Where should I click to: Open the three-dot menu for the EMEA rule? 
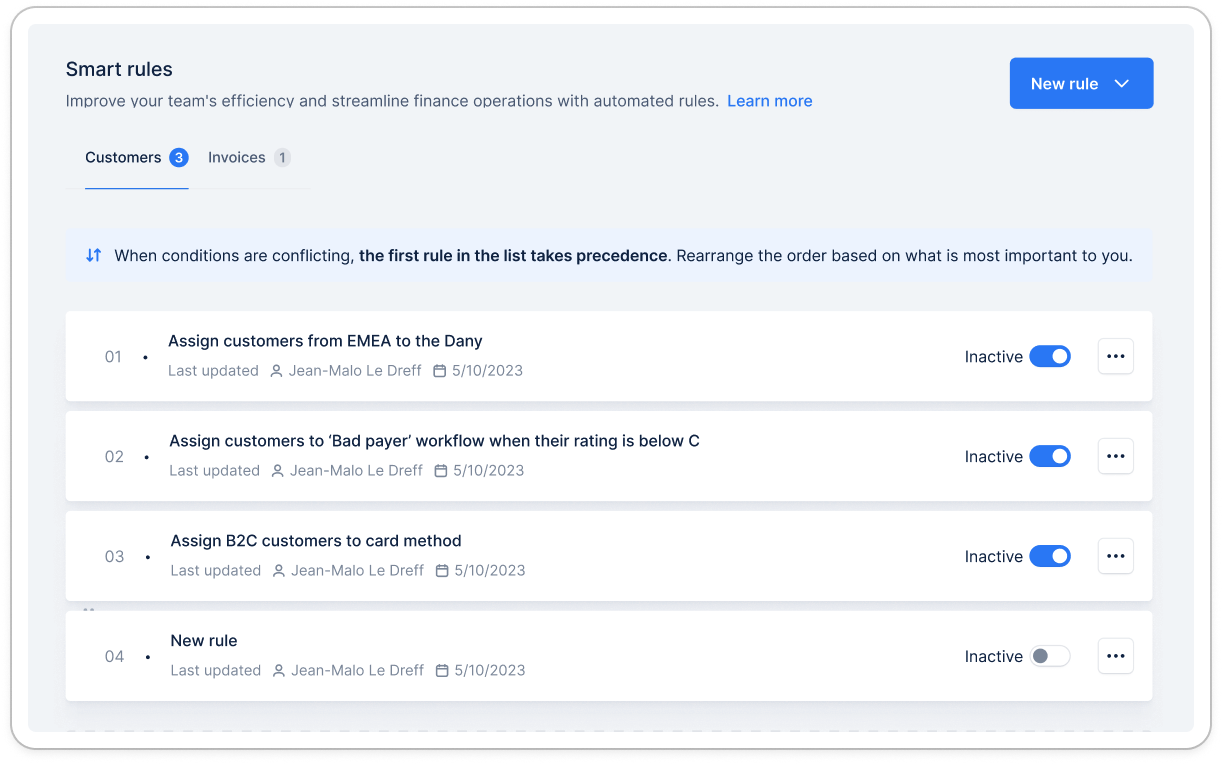pos(1115,356)
